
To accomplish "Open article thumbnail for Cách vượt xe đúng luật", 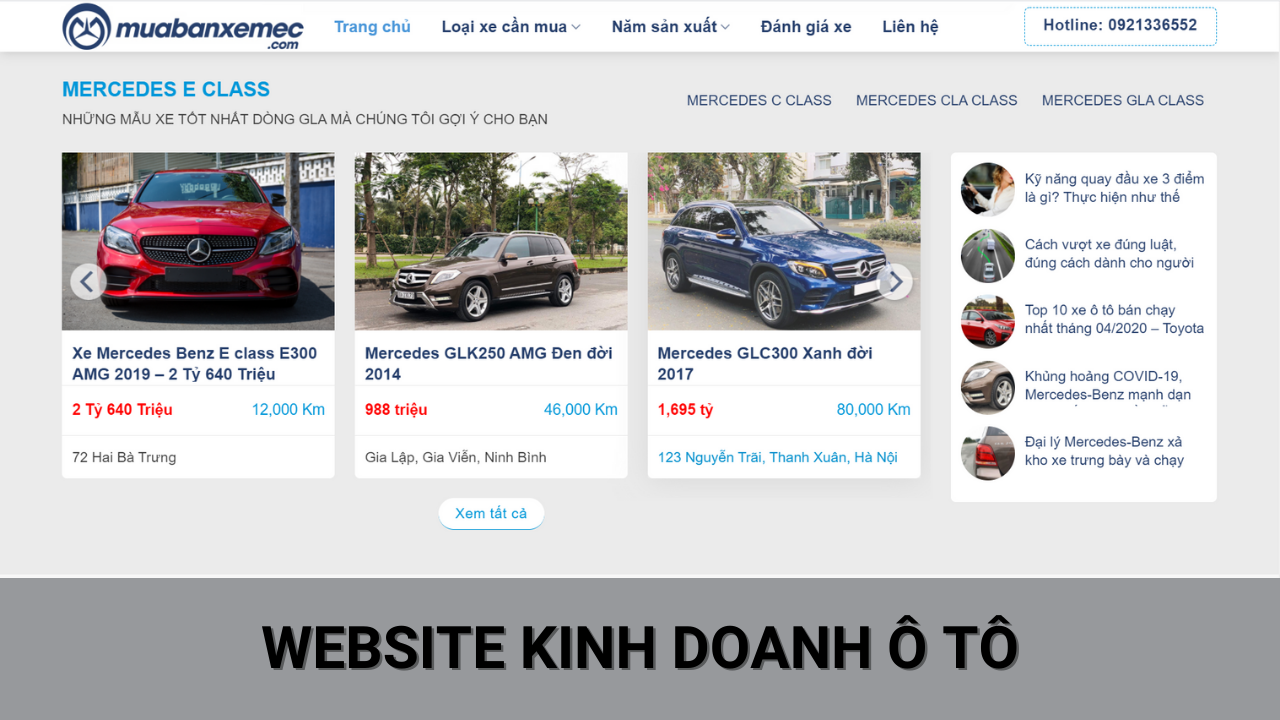I will point(988,256).
